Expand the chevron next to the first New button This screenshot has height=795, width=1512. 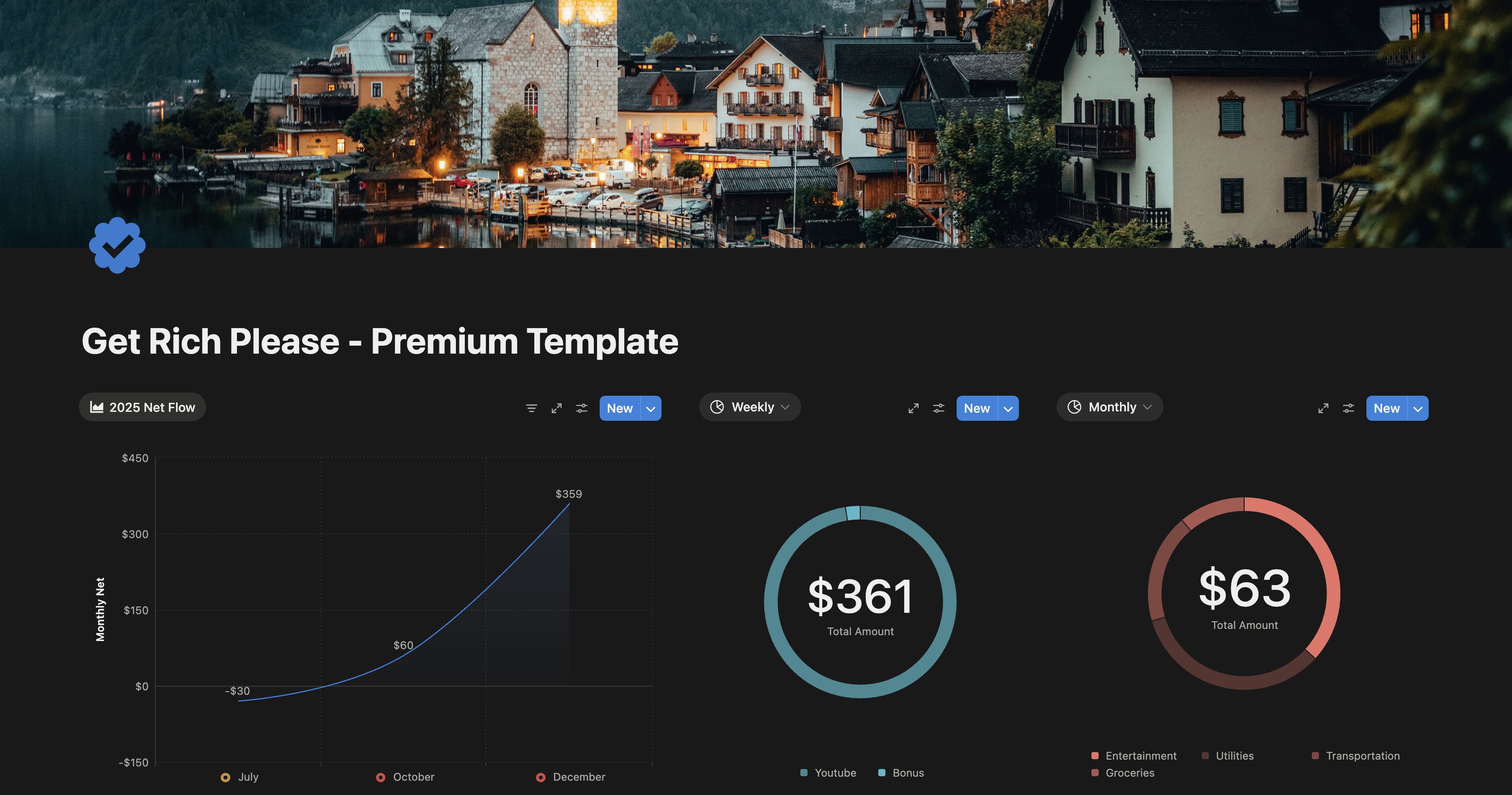point(650,408)
